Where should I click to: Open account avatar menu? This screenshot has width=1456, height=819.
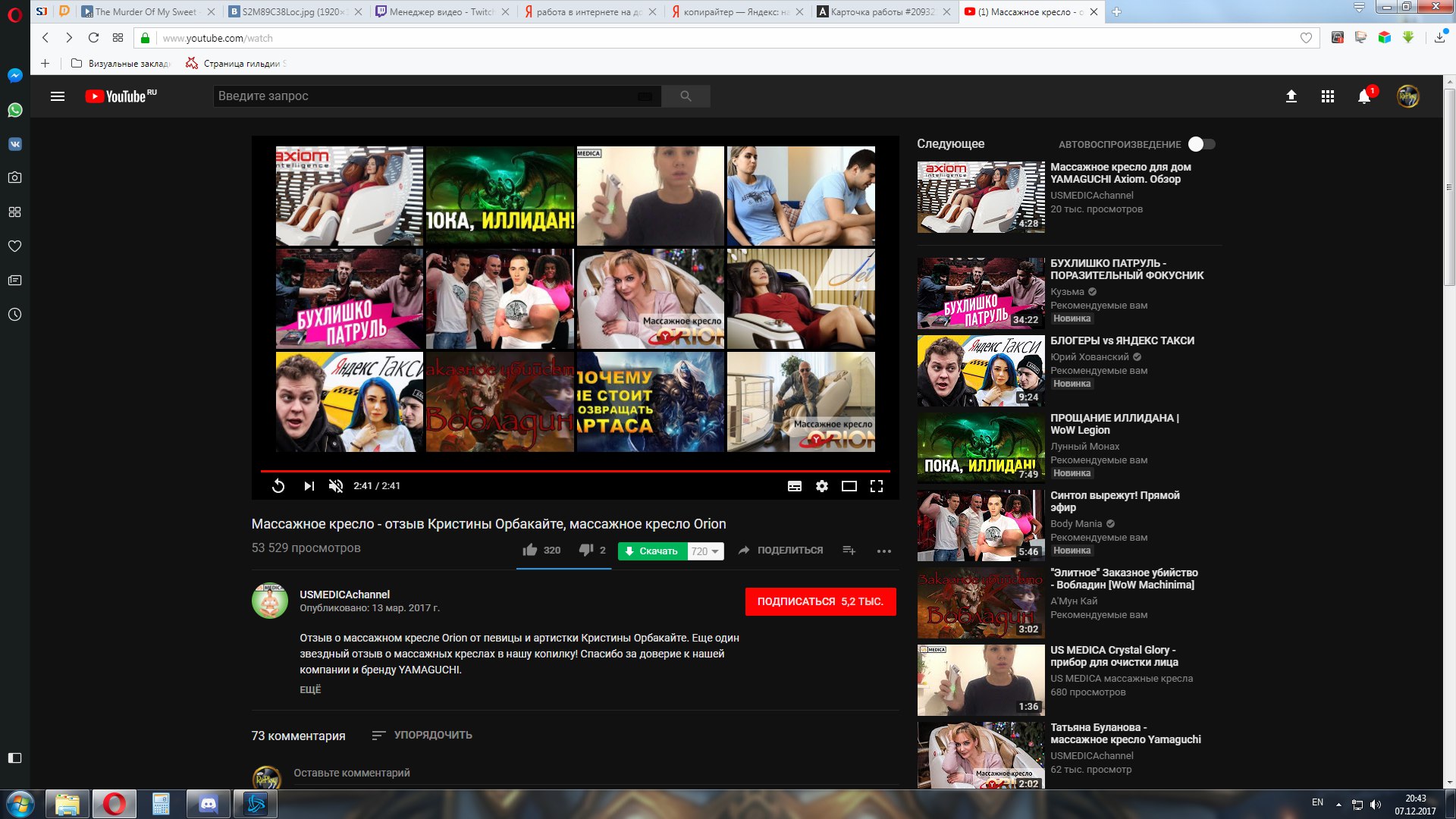pos(1408,96)
